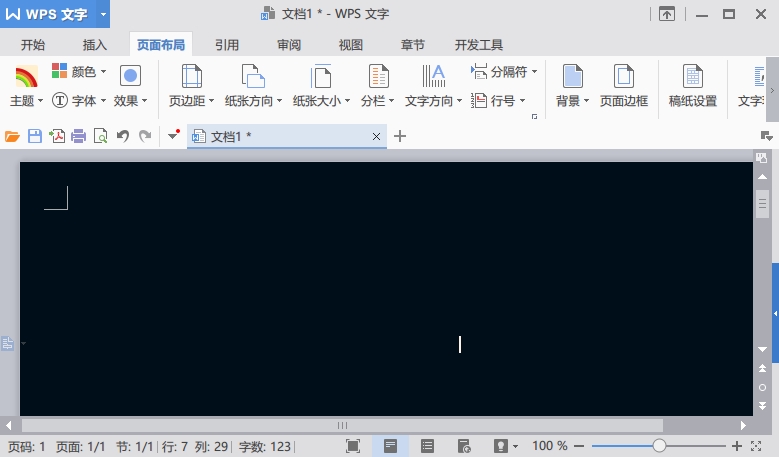Switch to web layout view icon
Image resolution: width=779 pixels, height=457 pixels.
464,446
